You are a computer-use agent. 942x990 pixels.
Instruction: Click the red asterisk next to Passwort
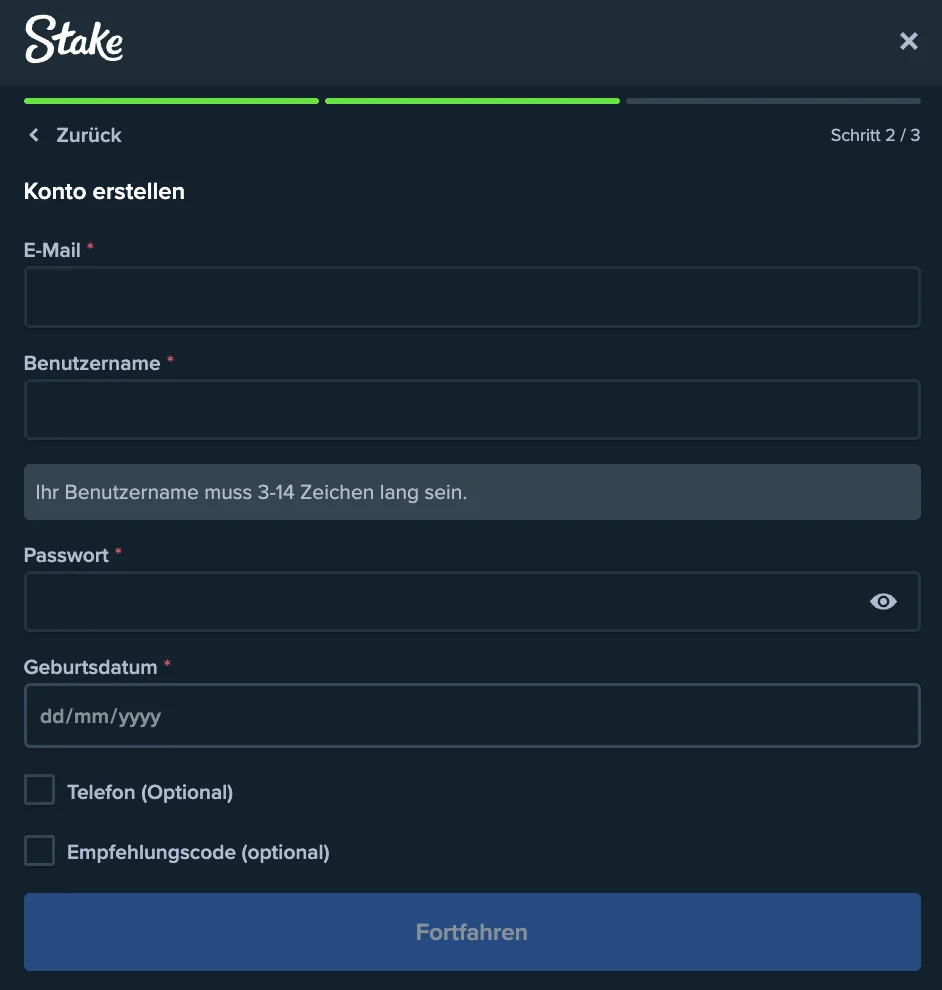[x=118, y=553]
